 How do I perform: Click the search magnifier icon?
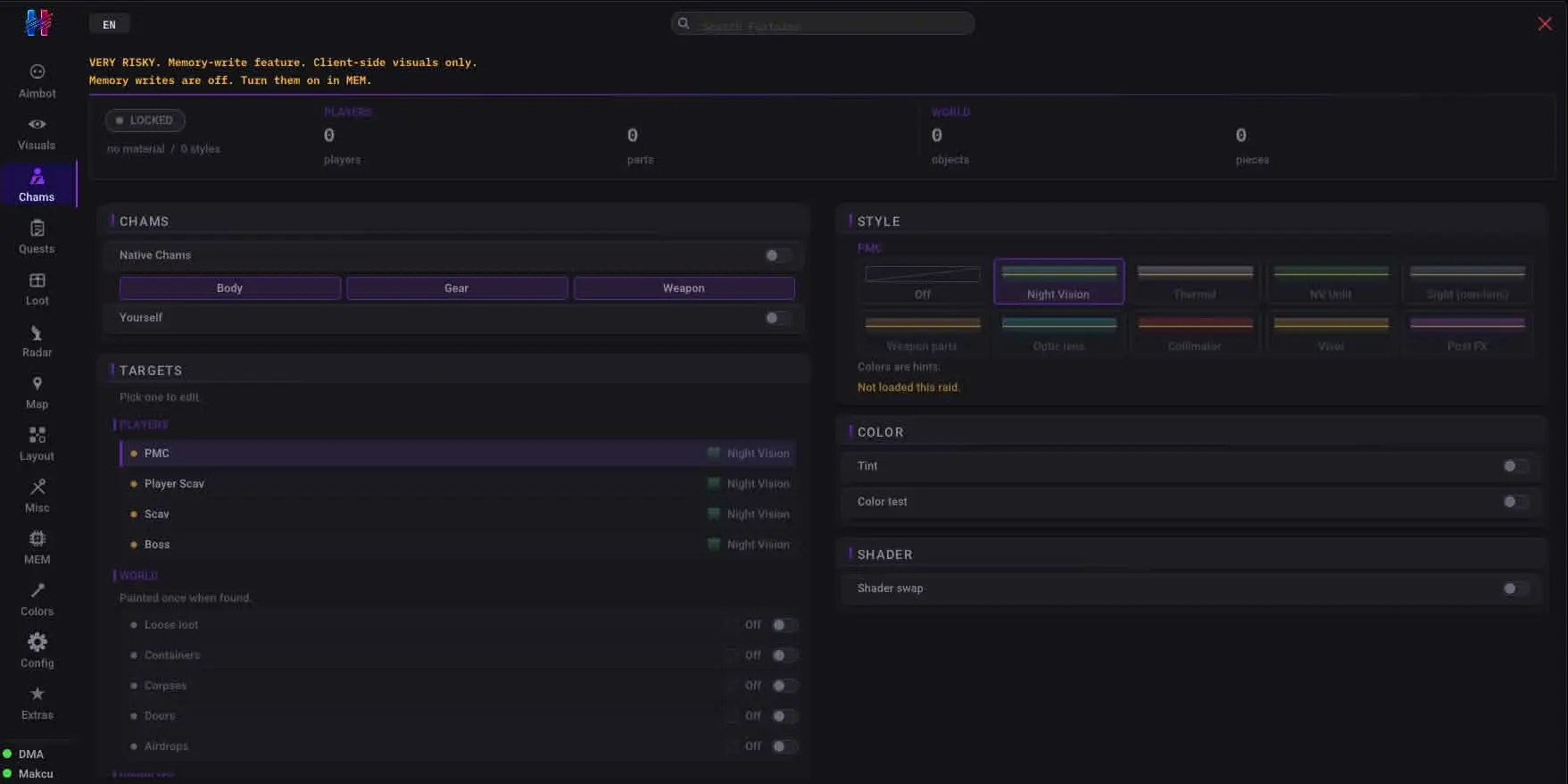(684, 23)
